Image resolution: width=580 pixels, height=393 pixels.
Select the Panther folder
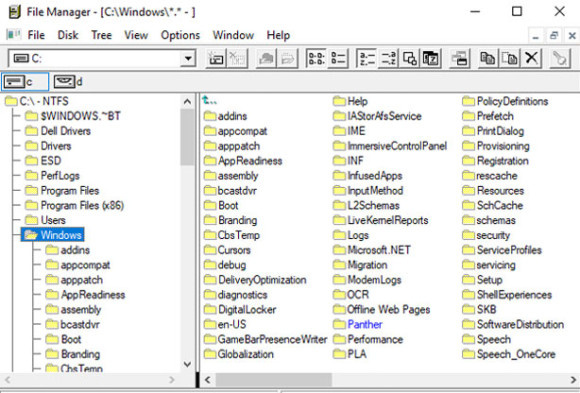click(358, 325)
